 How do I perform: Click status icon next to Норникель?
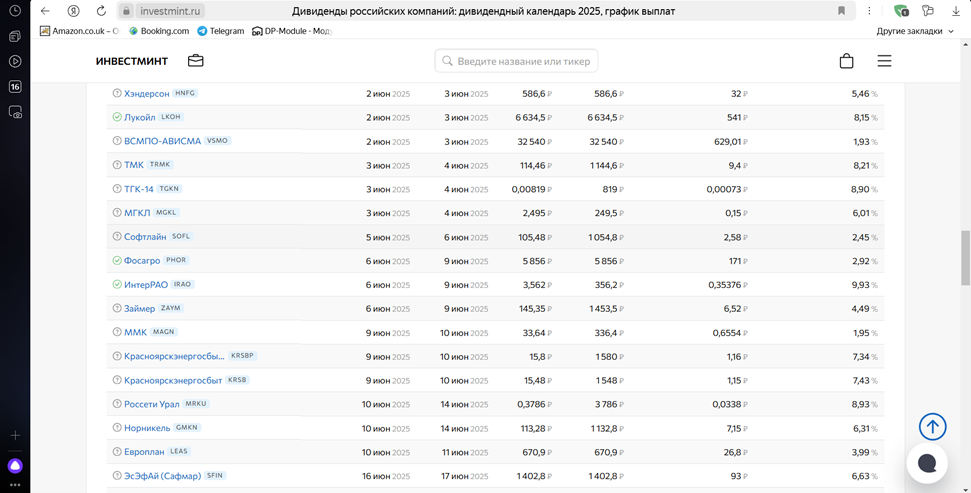point(116,428)
